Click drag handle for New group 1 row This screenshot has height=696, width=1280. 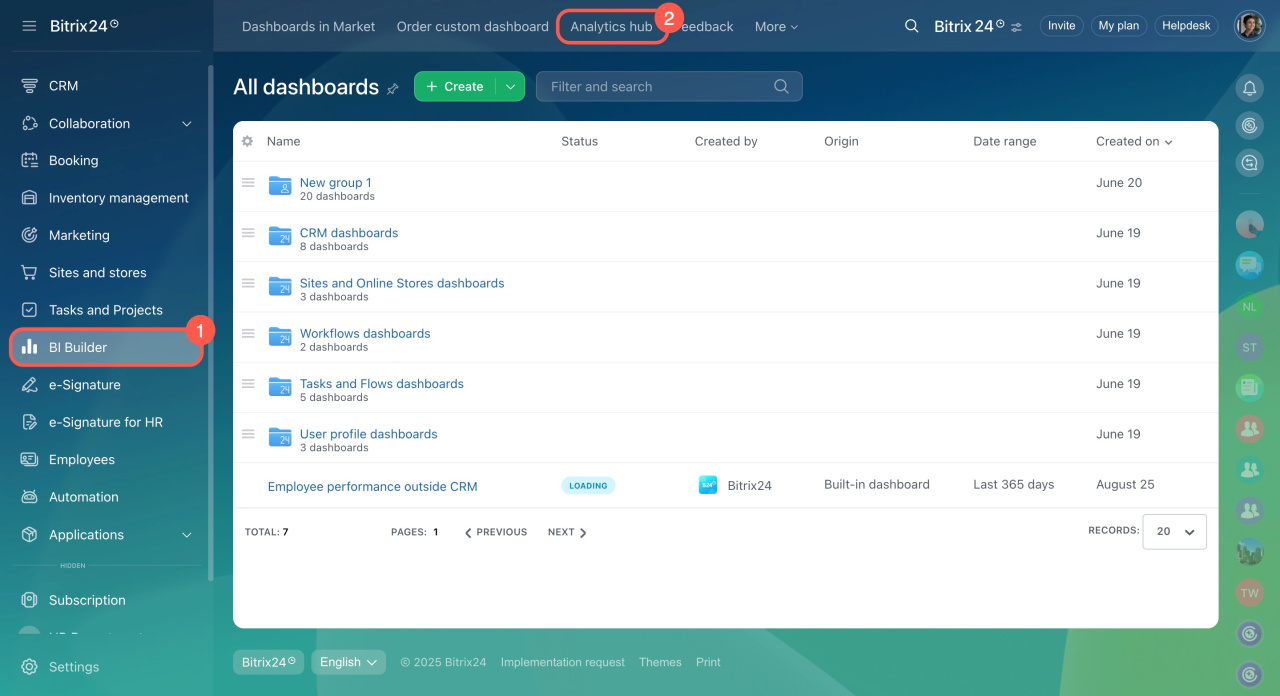coord(248,183)
